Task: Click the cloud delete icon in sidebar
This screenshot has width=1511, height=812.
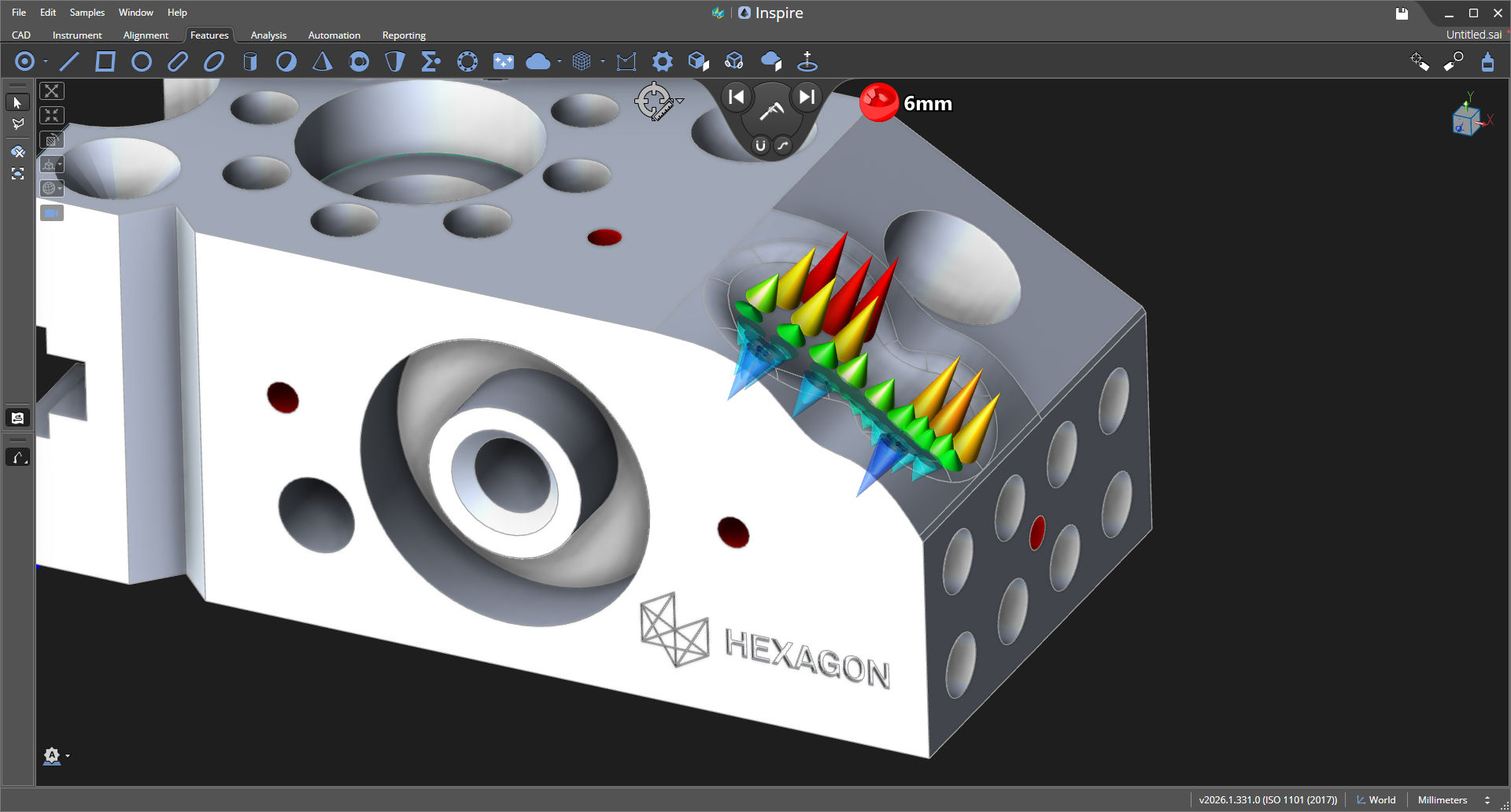Action: point(17,152)
